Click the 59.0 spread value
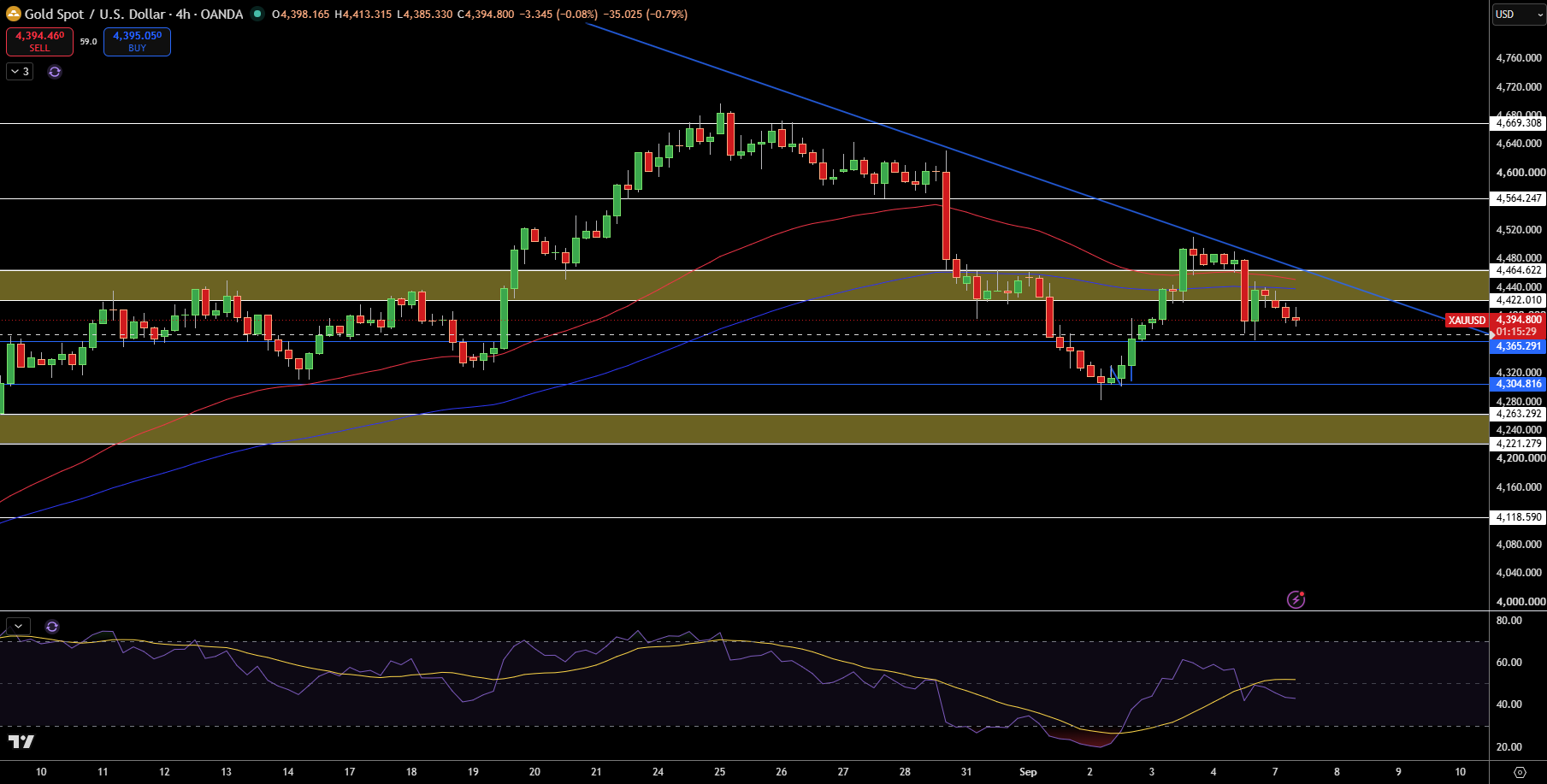 tap(88, 41)
